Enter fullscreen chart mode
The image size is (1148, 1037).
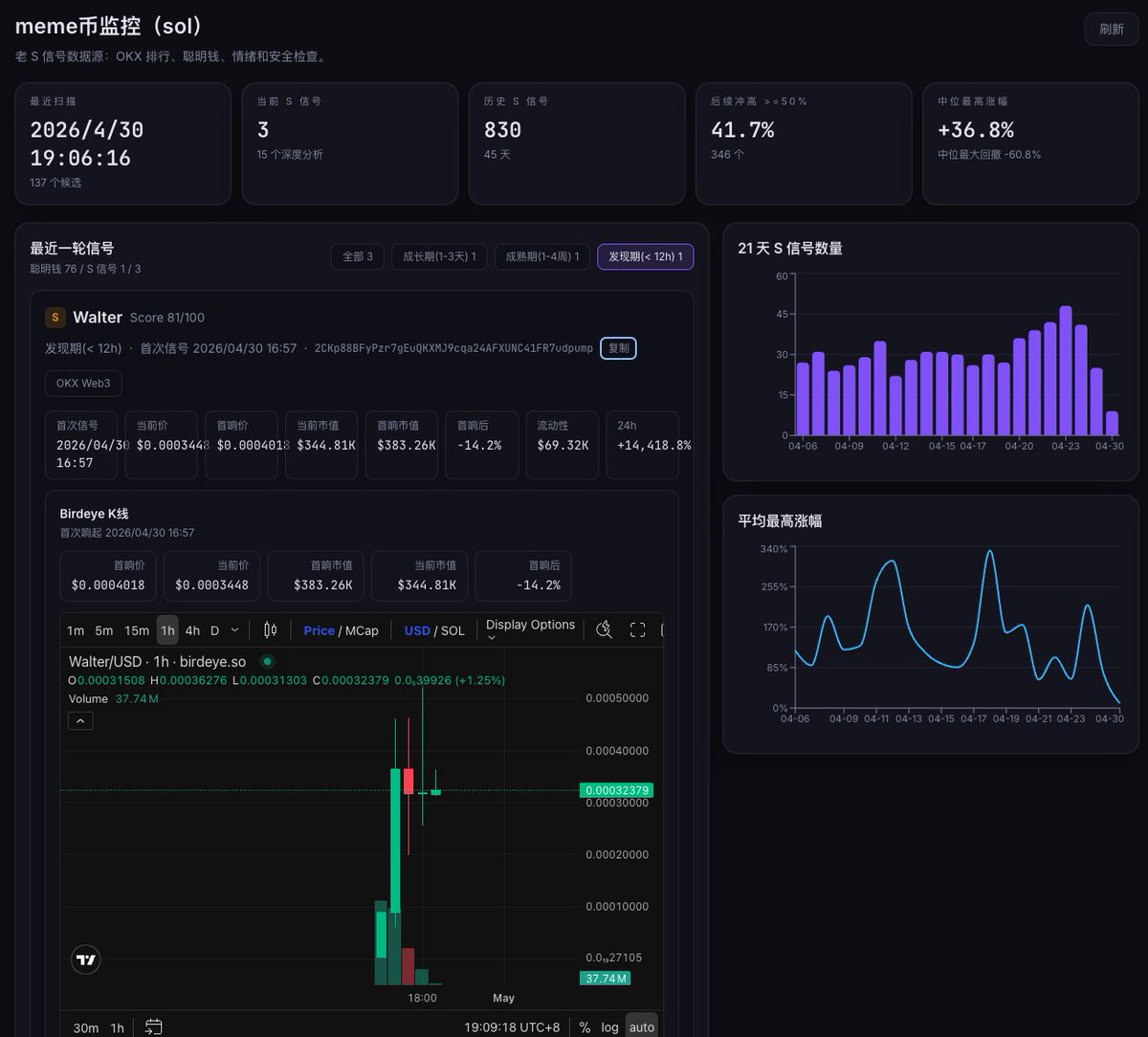coord(637,629)
